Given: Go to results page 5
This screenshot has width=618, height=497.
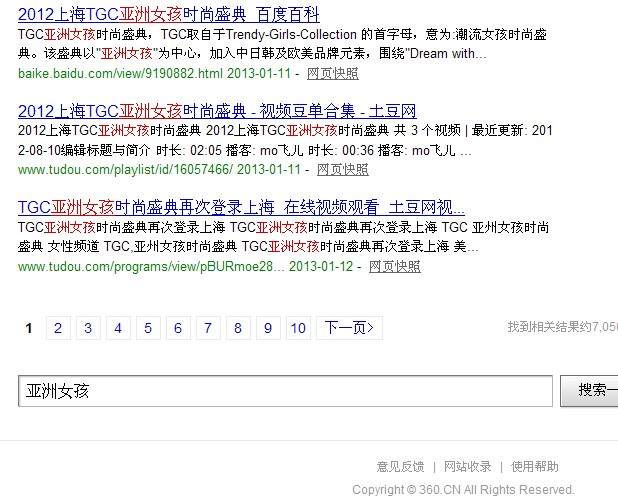Looking at the screenshot, I should click(148, 328).
